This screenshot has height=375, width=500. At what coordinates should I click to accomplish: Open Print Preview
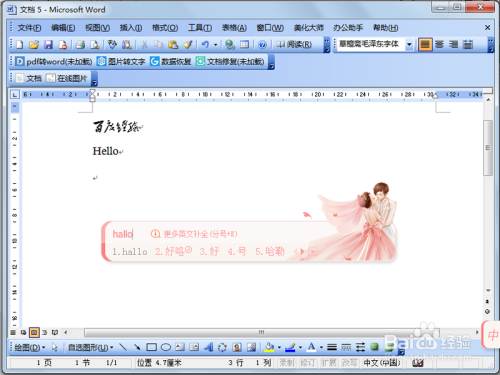95,45
